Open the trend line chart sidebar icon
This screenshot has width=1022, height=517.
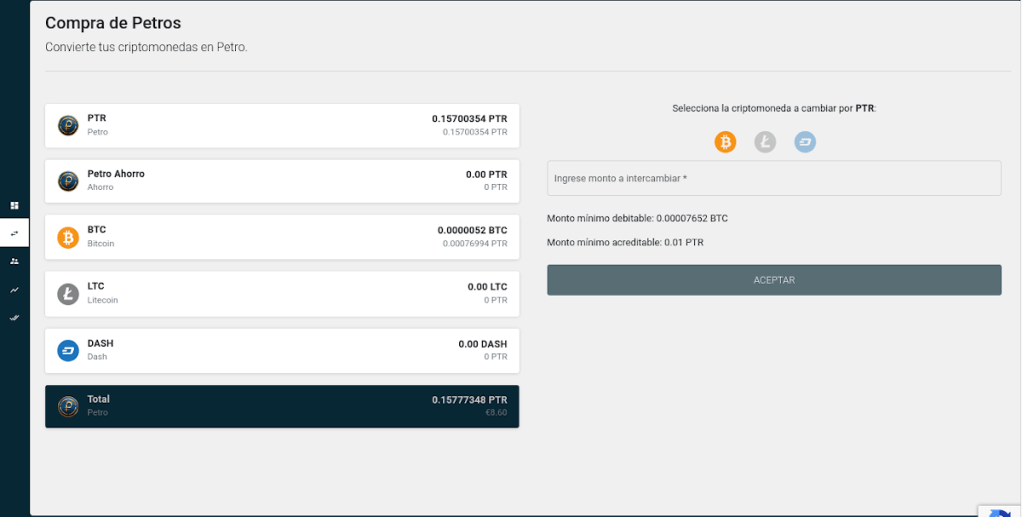14,289
